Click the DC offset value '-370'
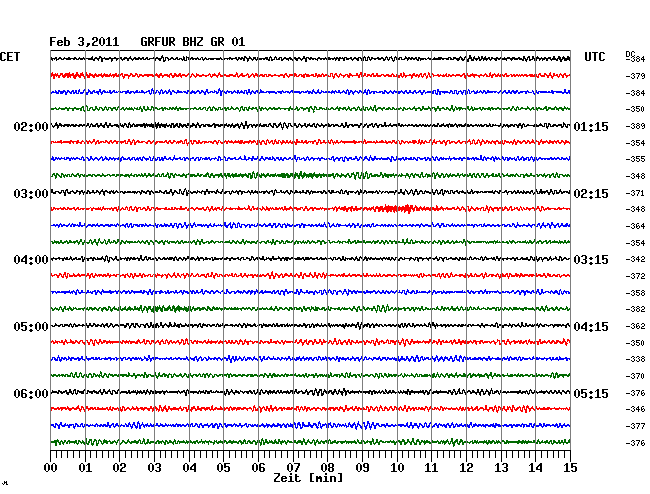Image resolution: width=650 pixels, height=494 pixels. coord(635,376)
